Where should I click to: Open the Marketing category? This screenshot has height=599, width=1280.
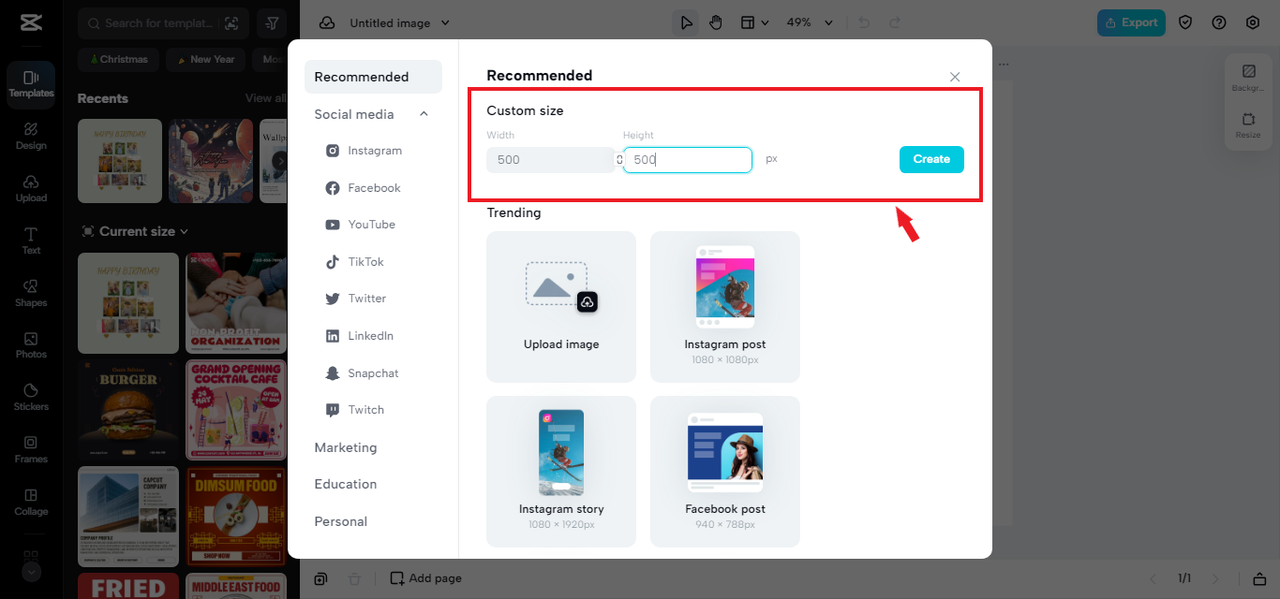346,447
